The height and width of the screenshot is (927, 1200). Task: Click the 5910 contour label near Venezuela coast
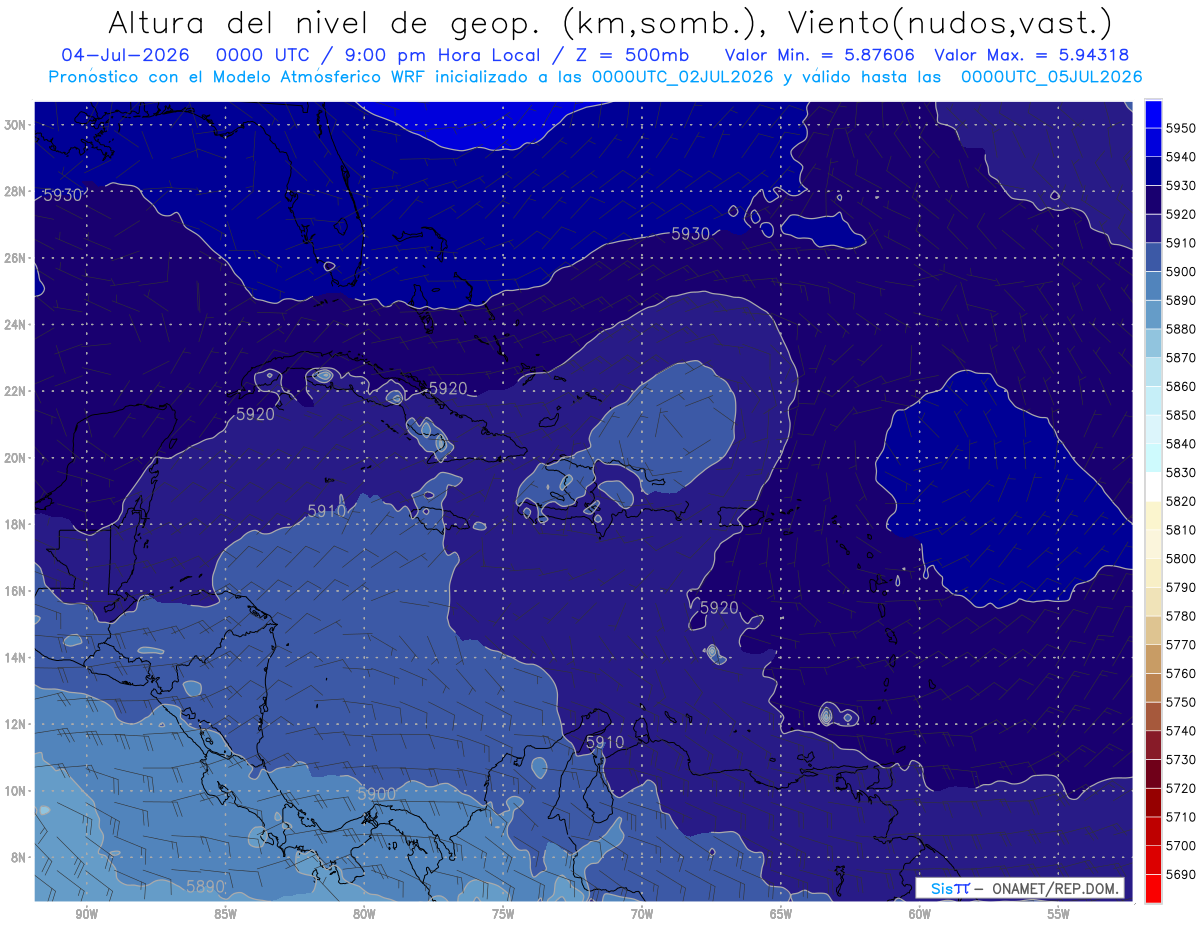[604, 742]
